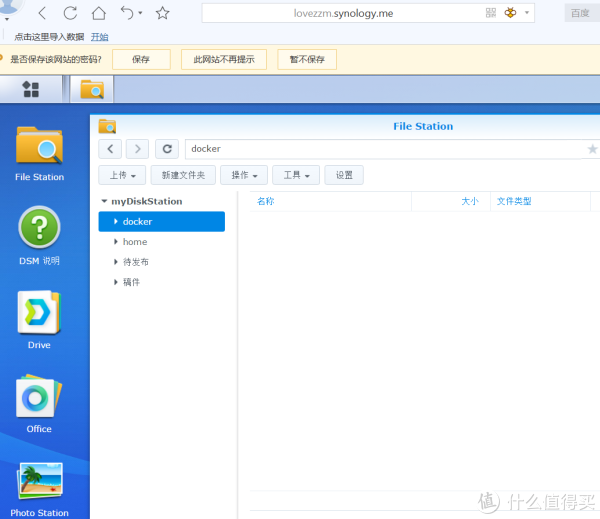The height and width of the screenshot is (519, 600).
Task: Open the 工具 tools dropdown
Action: tap(296, 175)
